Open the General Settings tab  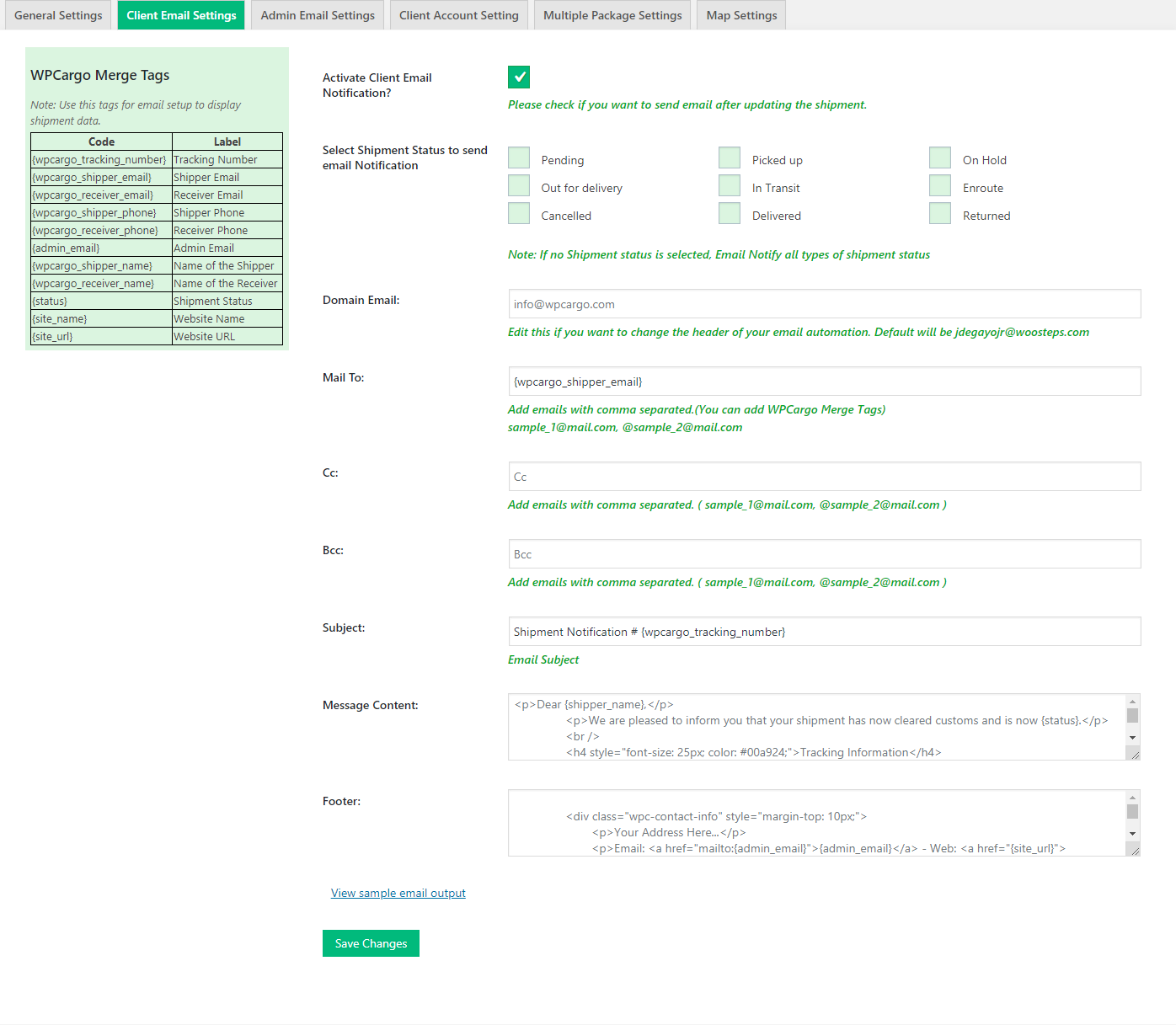pyautogui.click(x=58, y=15)
